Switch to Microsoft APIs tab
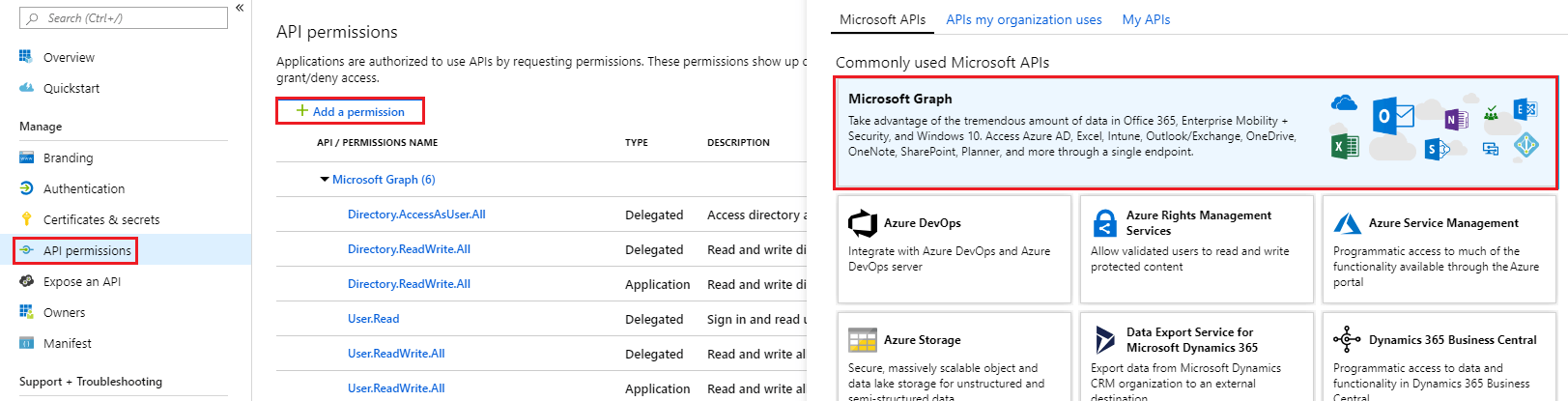This screenshot has width=1568, height=401. pos(882,19)
